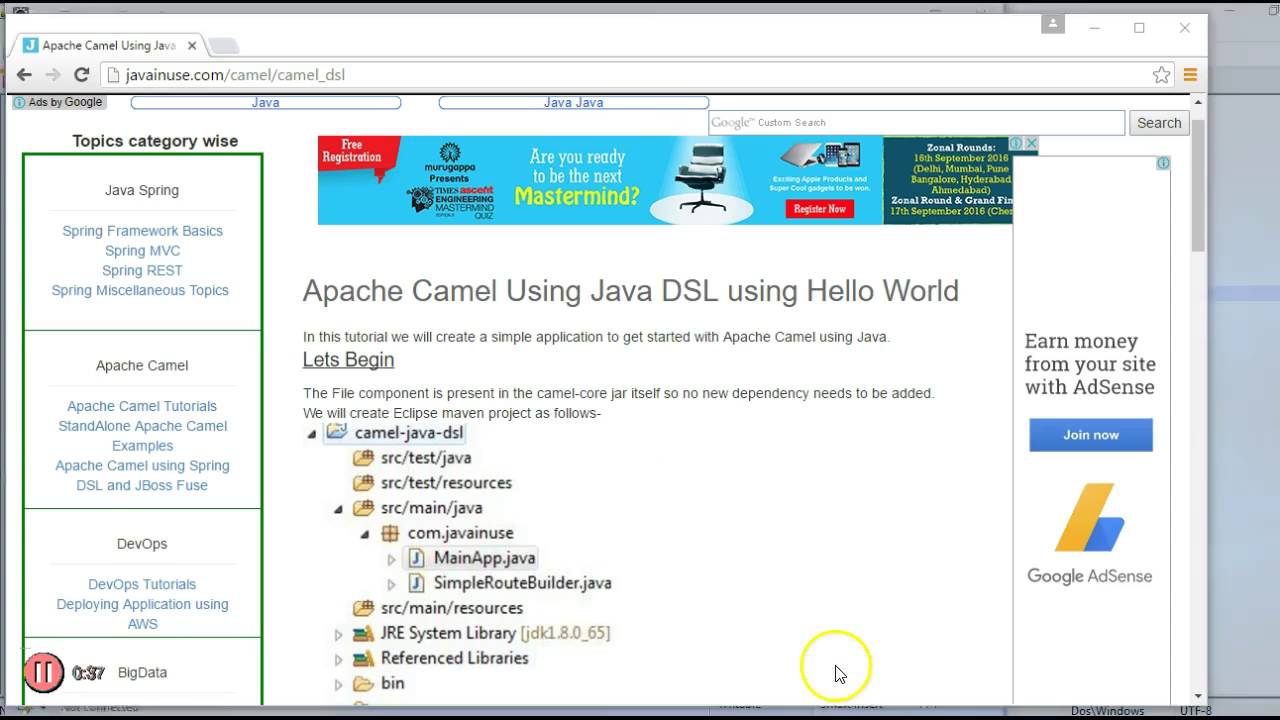The height and width of the screenshot is (720, 1280).
Task: Select src/test/resources tree row
Action: pos(432,483)
